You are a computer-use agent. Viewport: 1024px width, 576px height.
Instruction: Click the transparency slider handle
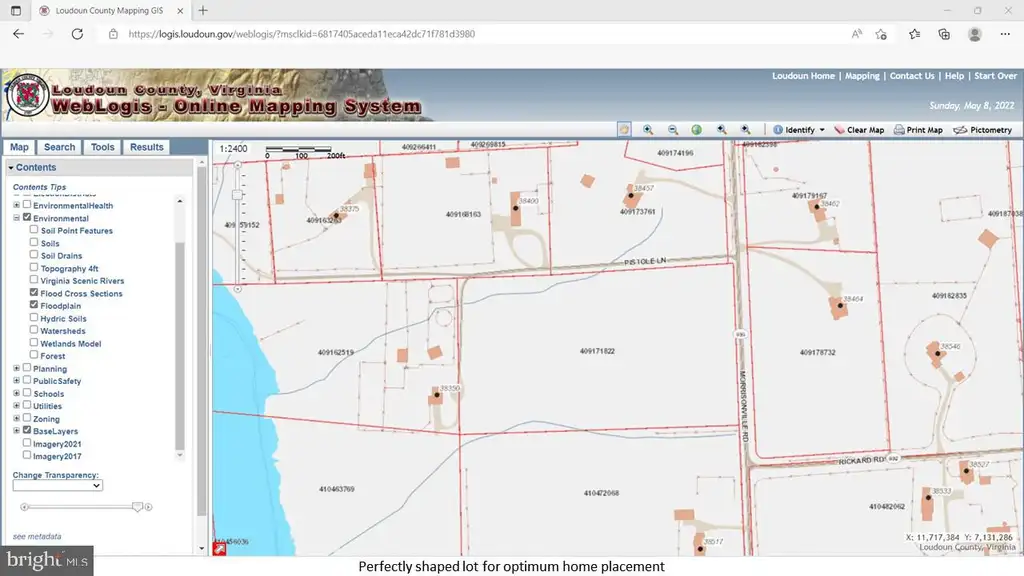(x=137, y=507)
